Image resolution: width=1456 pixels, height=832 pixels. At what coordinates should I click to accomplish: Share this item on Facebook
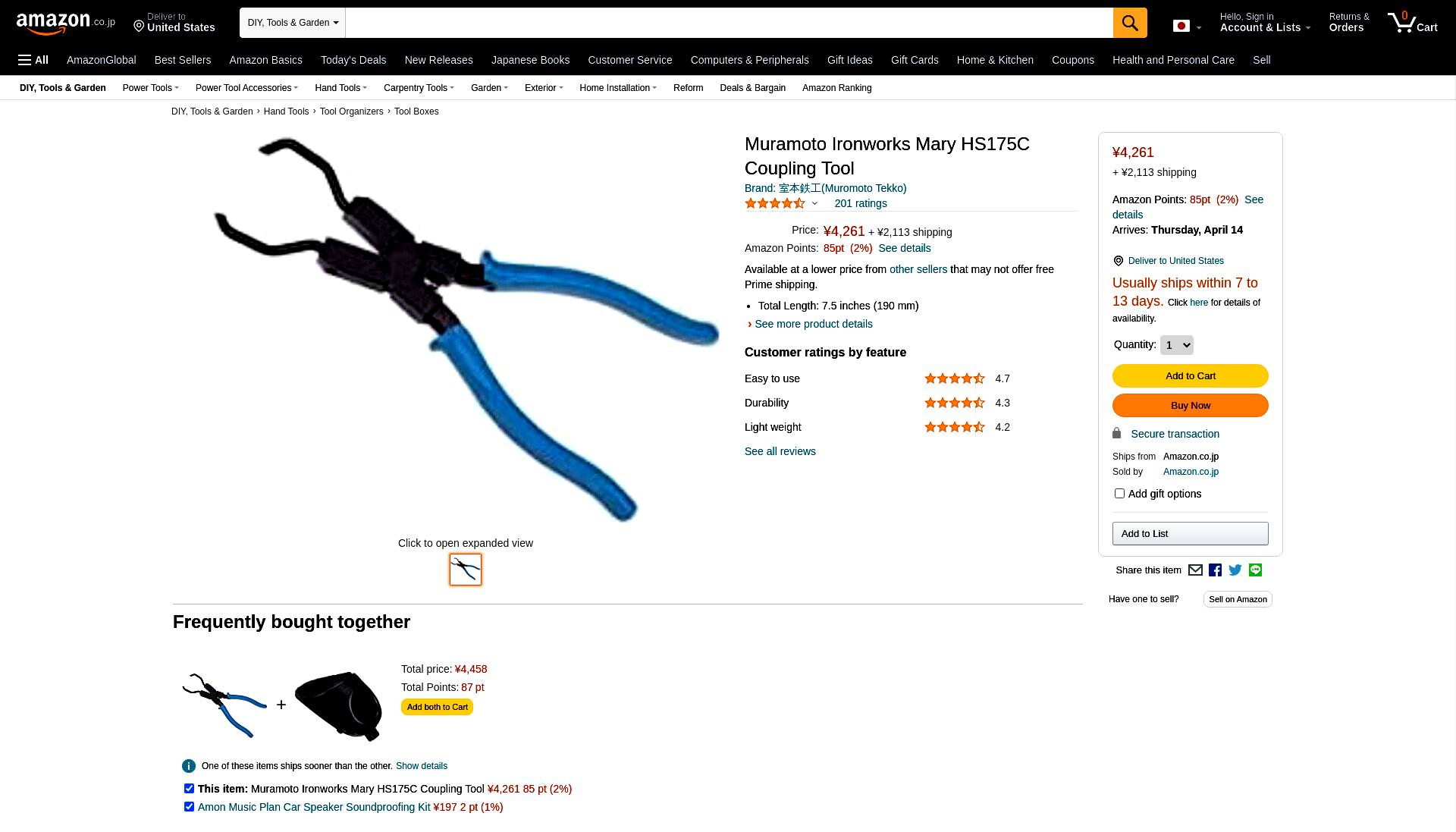[x=1215, y=570]
